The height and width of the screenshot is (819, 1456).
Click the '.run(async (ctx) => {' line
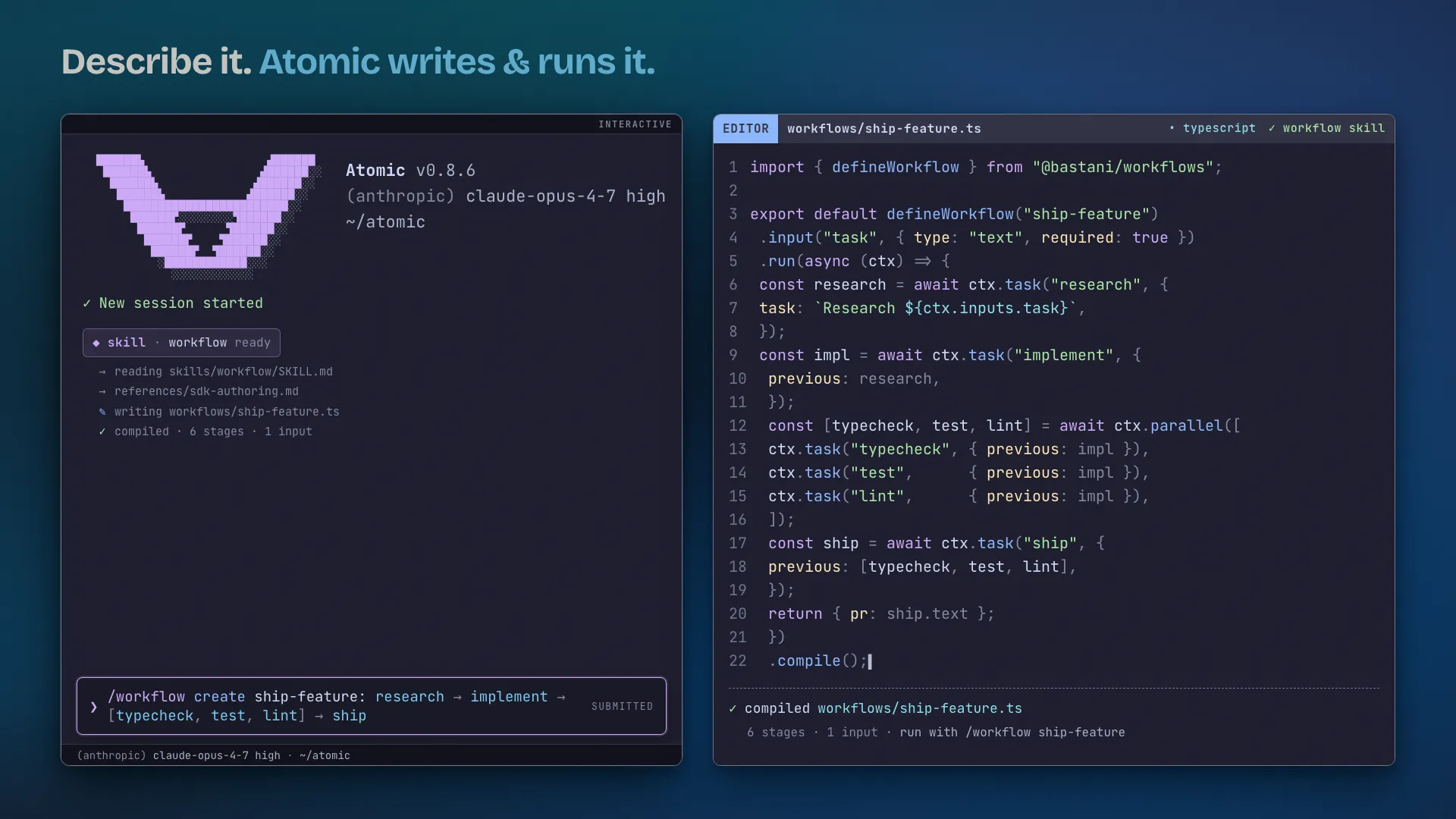pos(855,262)
